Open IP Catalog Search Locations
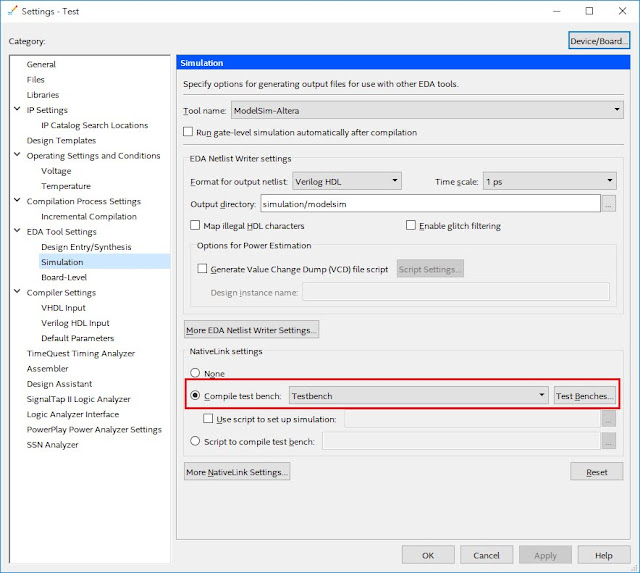 pos(94,125)
